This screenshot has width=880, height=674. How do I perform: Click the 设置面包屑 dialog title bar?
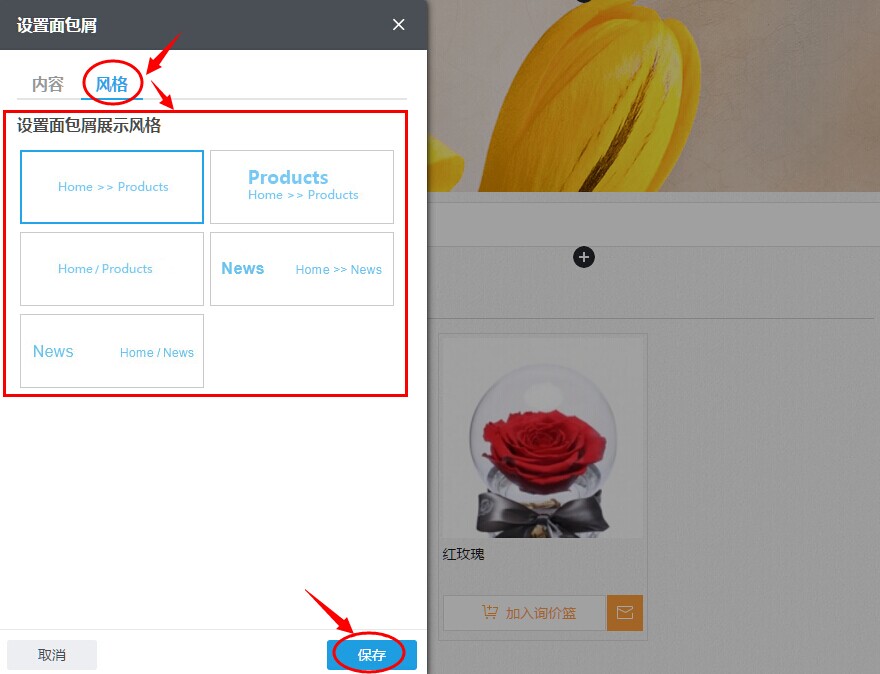(213, 25)
